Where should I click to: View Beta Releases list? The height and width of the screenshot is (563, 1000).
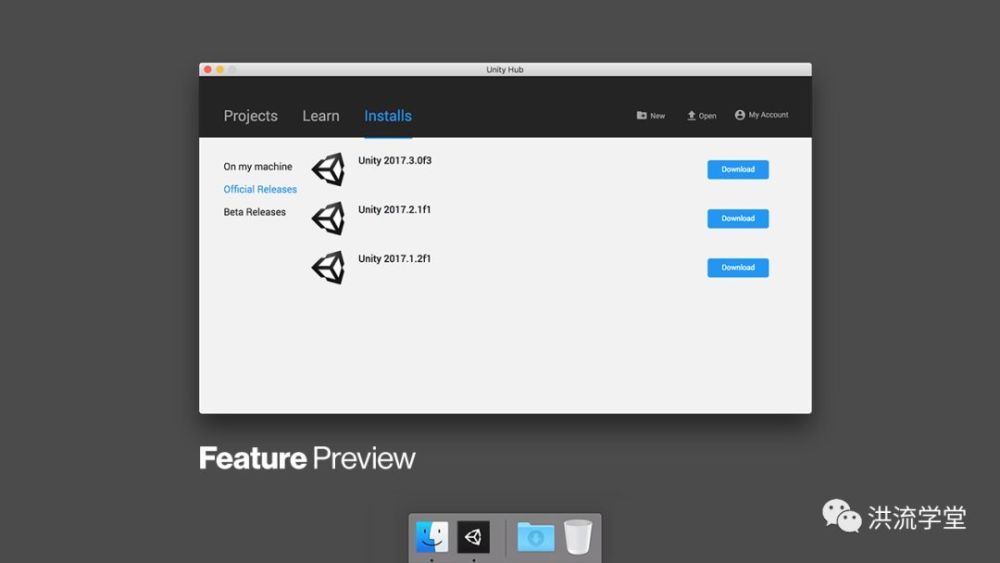tap(254, 212)
